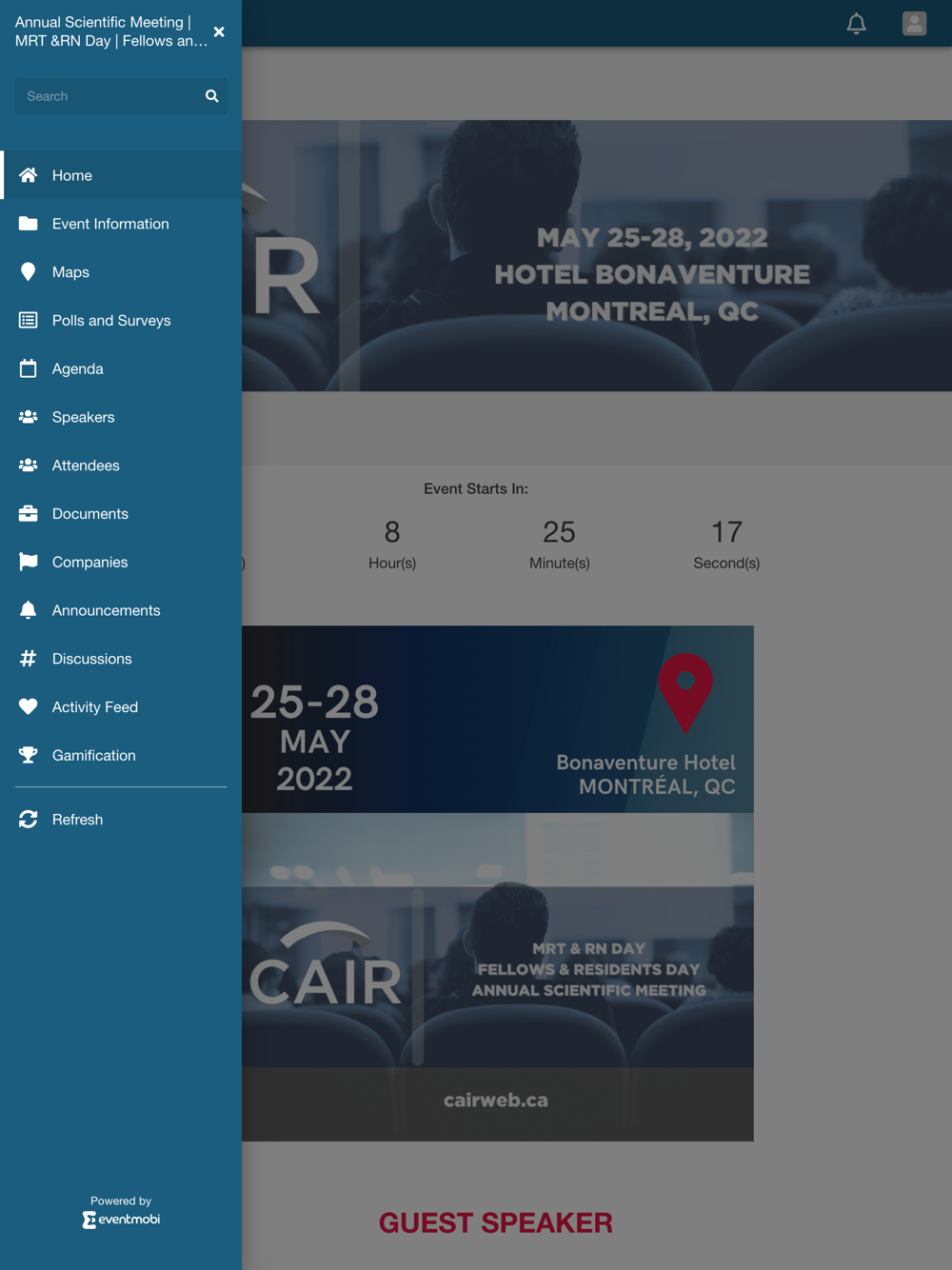Open Event Information
Image resolution: width=952 pixels, height=1270 pixels.
[x=121, y=224]
